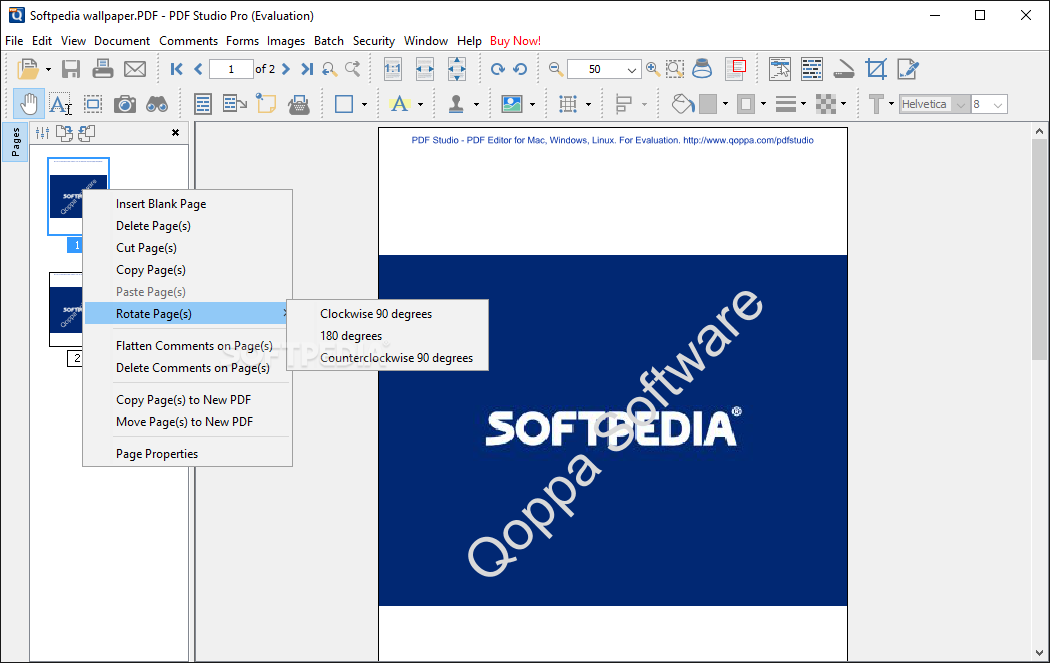The height and width of the screenshot is (663, 1050).
Task: Click the fill color bucket icon
Action: 683,104
